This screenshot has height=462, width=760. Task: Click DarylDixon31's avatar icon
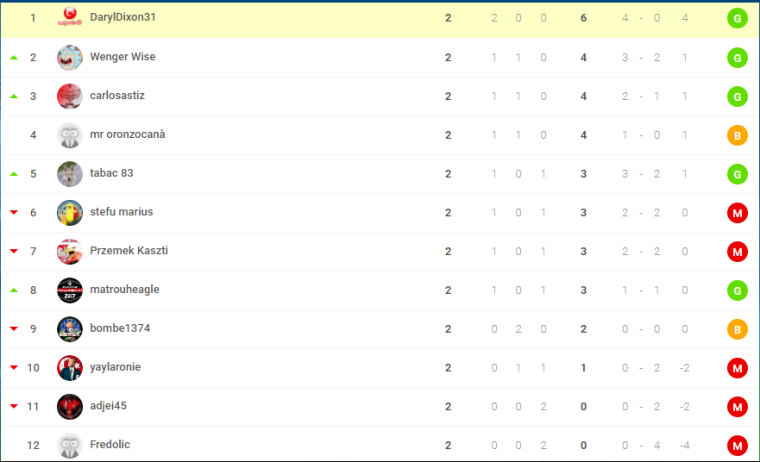[70, 18]
